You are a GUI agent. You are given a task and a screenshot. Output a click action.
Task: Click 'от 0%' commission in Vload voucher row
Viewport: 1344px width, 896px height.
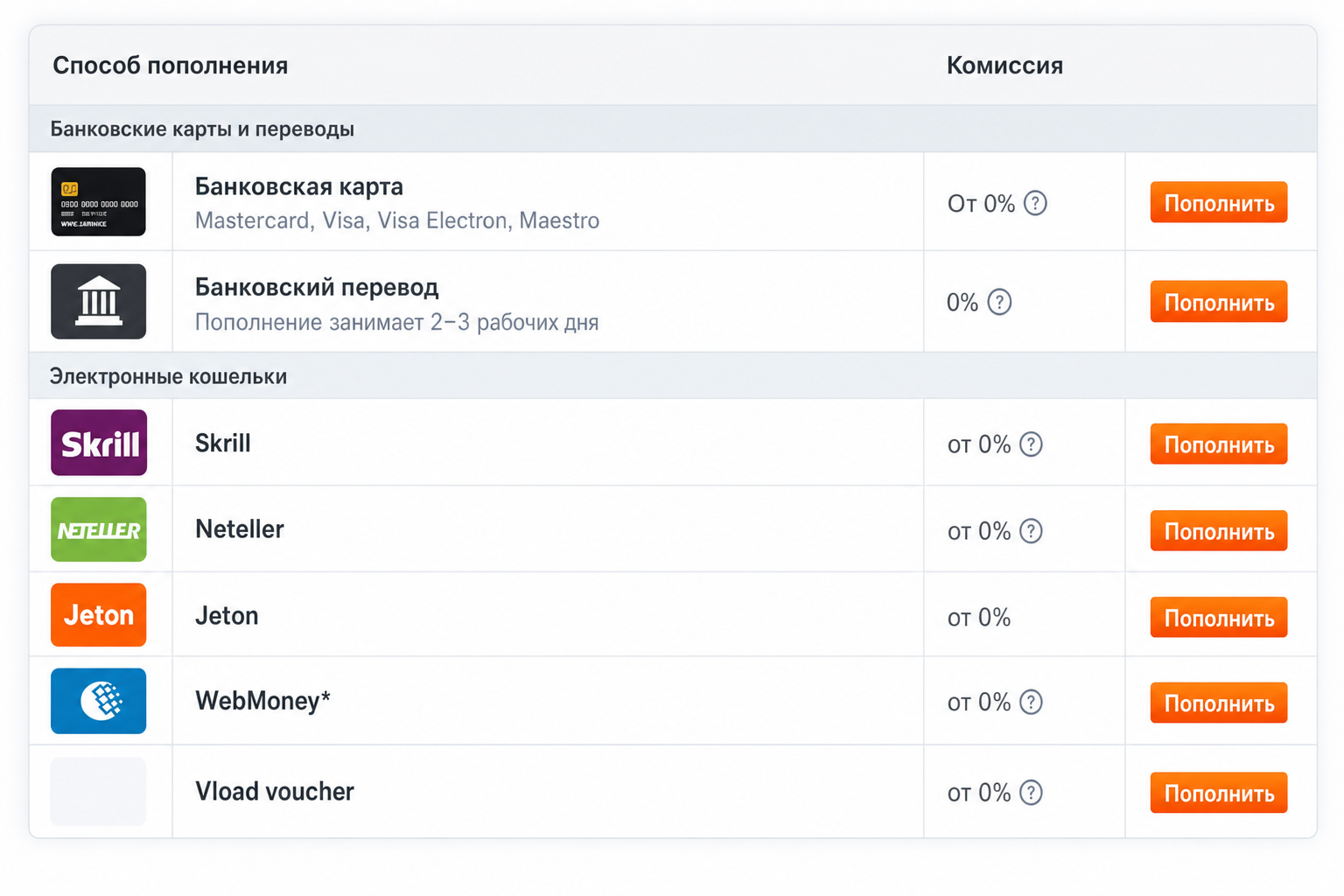[x=979, y=793]
